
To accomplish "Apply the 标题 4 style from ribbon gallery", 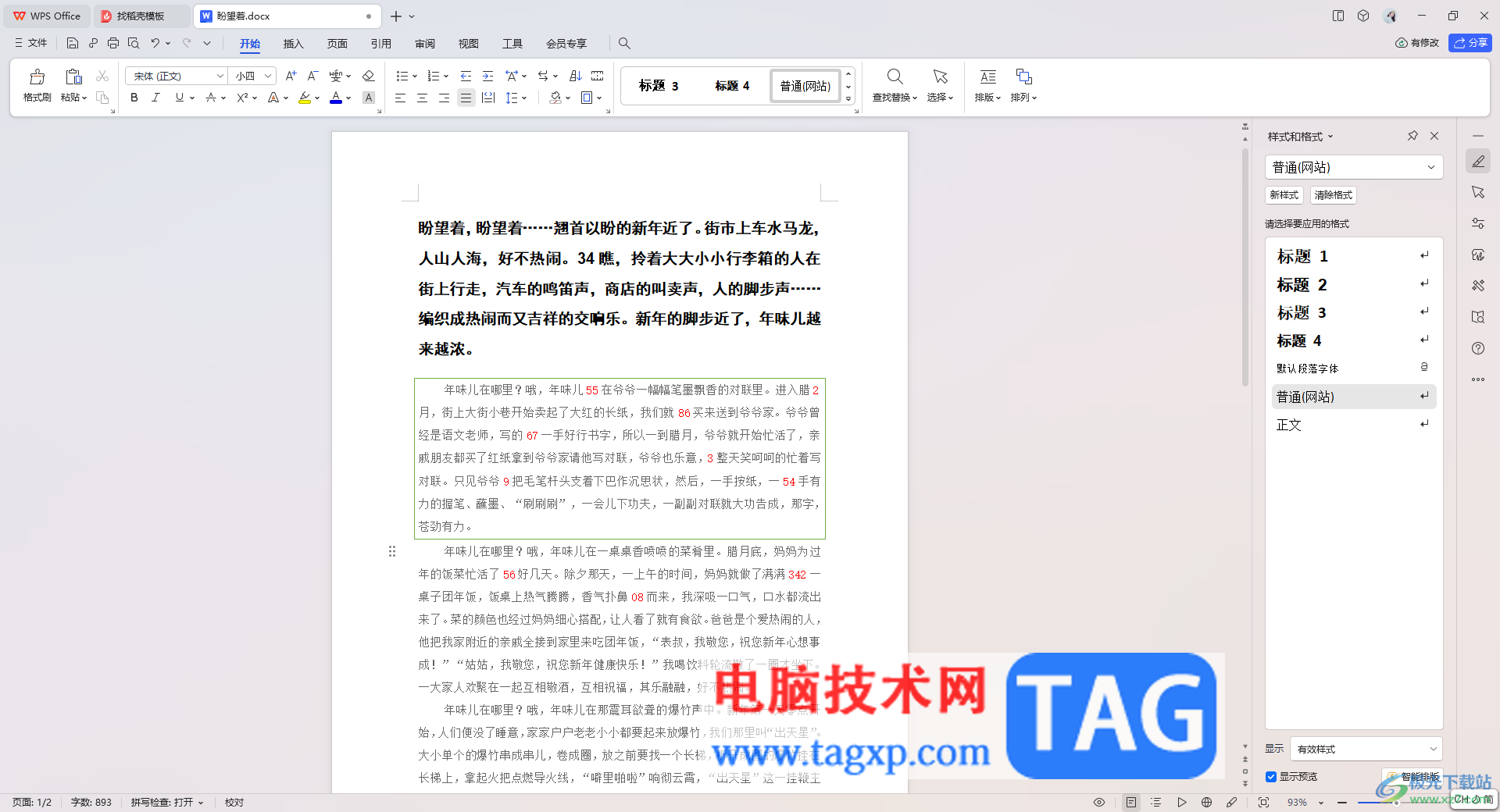I will (x=732, y=86).
